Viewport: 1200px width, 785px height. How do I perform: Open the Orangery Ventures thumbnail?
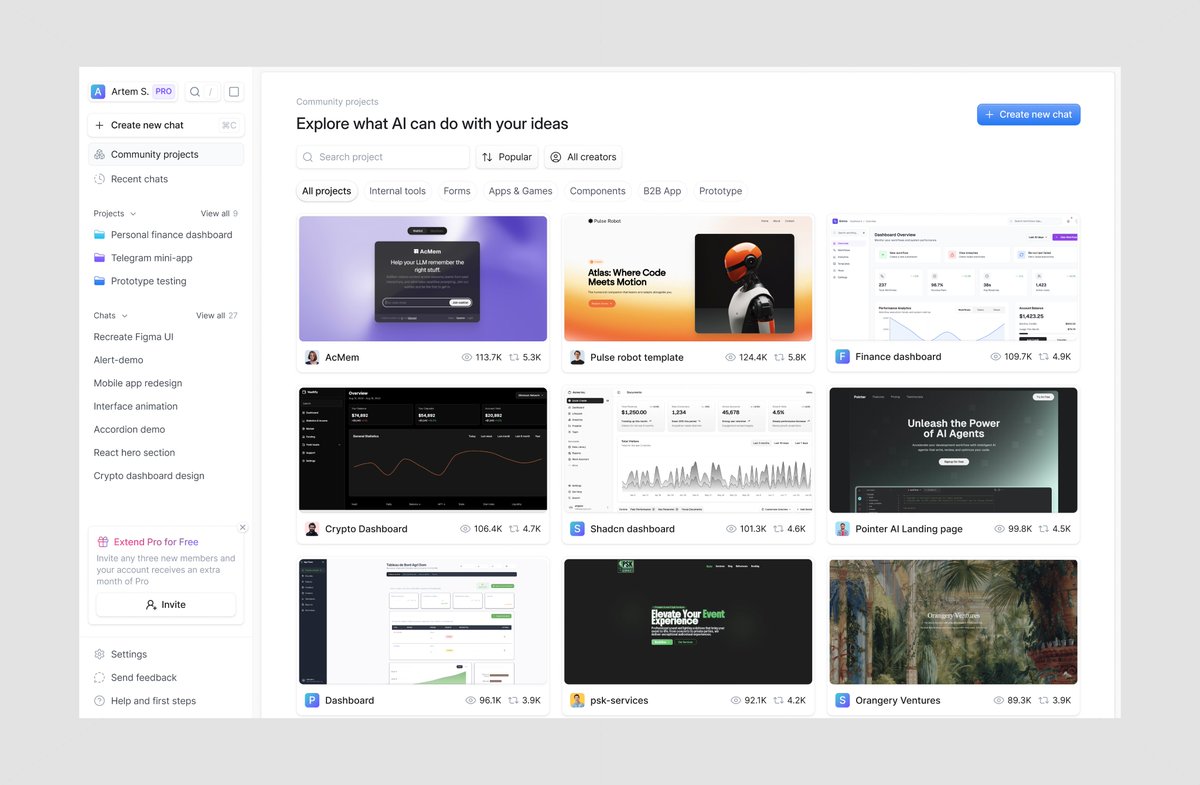tap(953, 622)
